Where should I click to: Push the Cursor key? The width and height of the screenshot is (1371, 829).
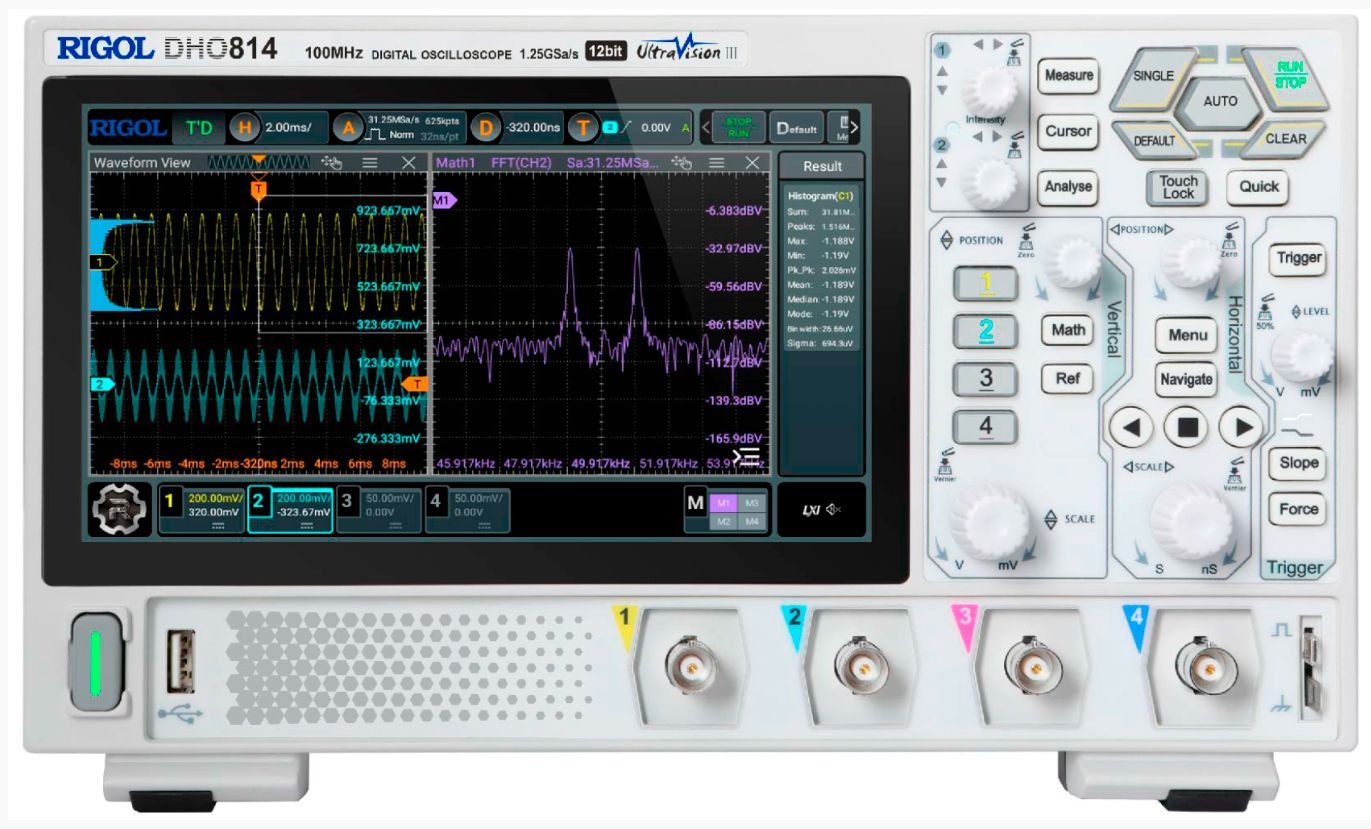(1067, 131)
